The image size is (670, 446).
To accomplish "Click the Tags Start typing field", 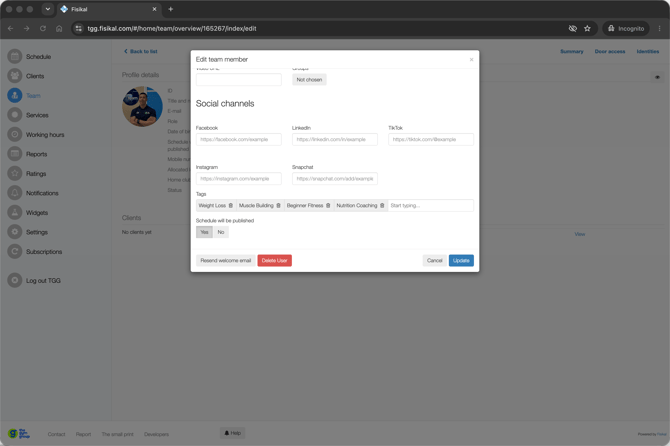I will [x=430, y=205].
